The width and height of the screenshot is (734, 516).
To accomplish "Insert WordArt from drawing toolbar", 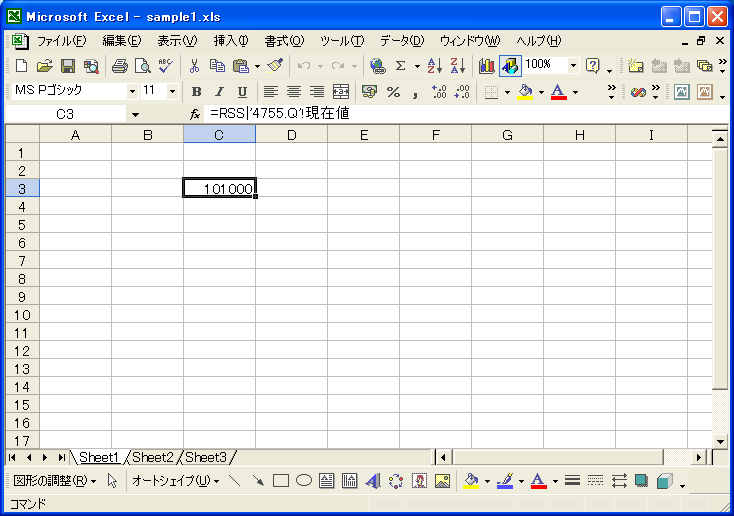I will pyautogui.click(x=372, y=481).
